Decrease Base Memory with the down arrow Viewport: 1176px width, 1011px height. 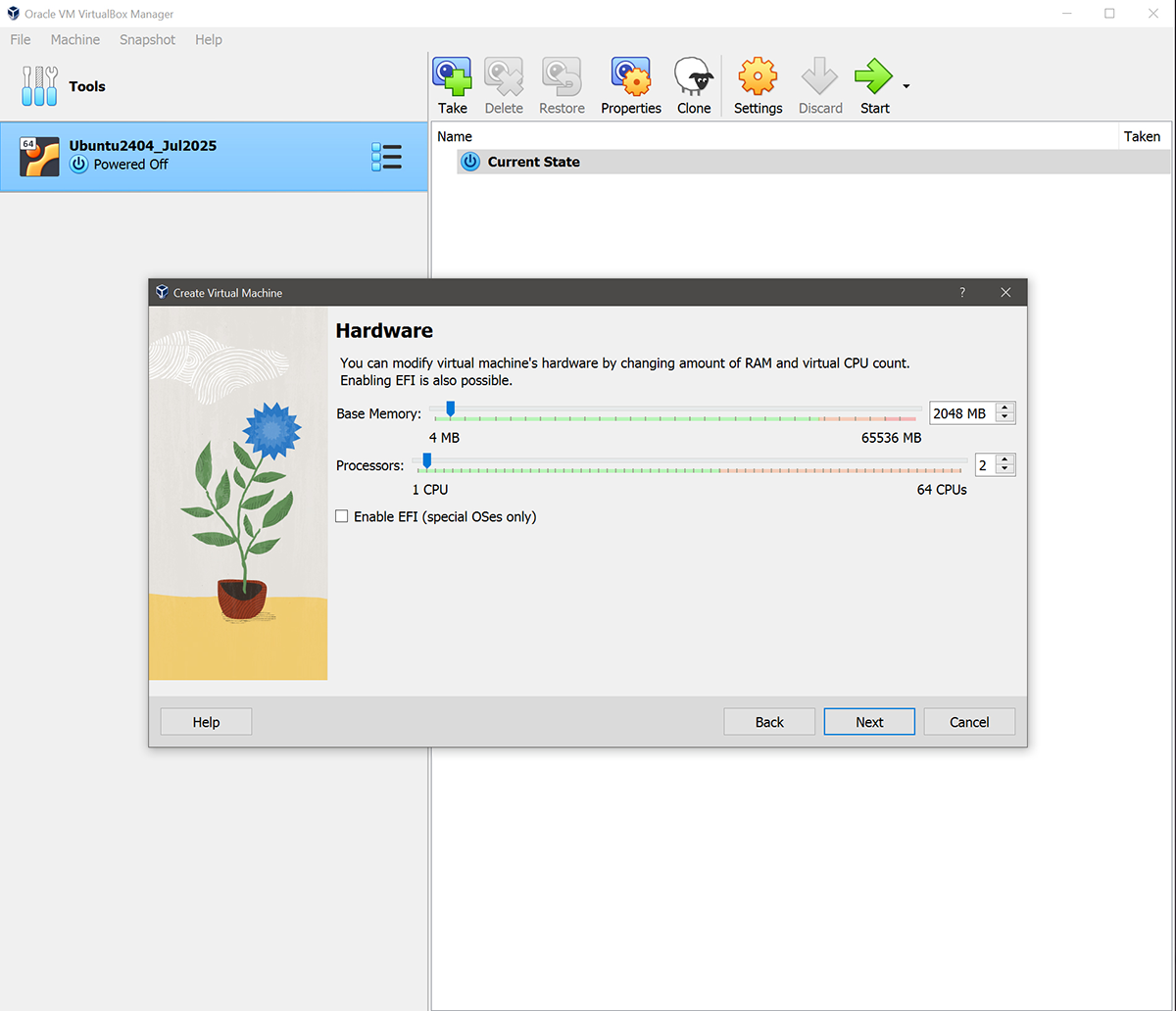pos(1004,419)
